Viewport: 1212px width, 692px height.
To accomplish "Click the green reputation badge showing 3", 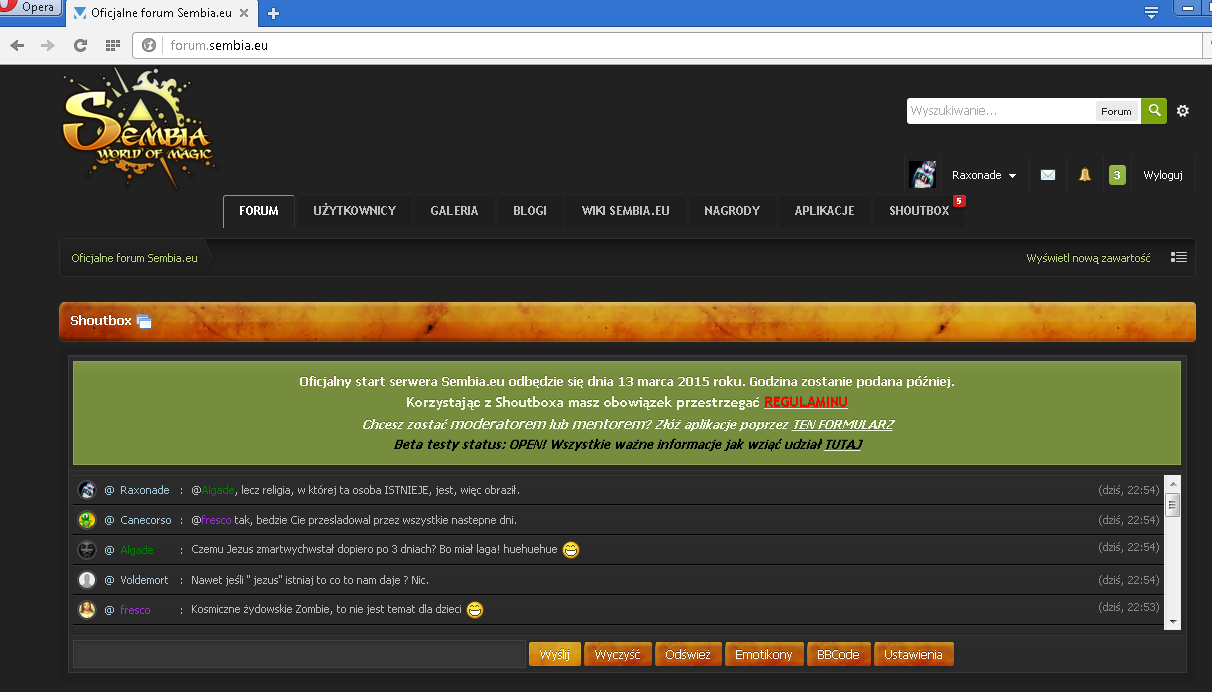I will [x=1117, y=175].
